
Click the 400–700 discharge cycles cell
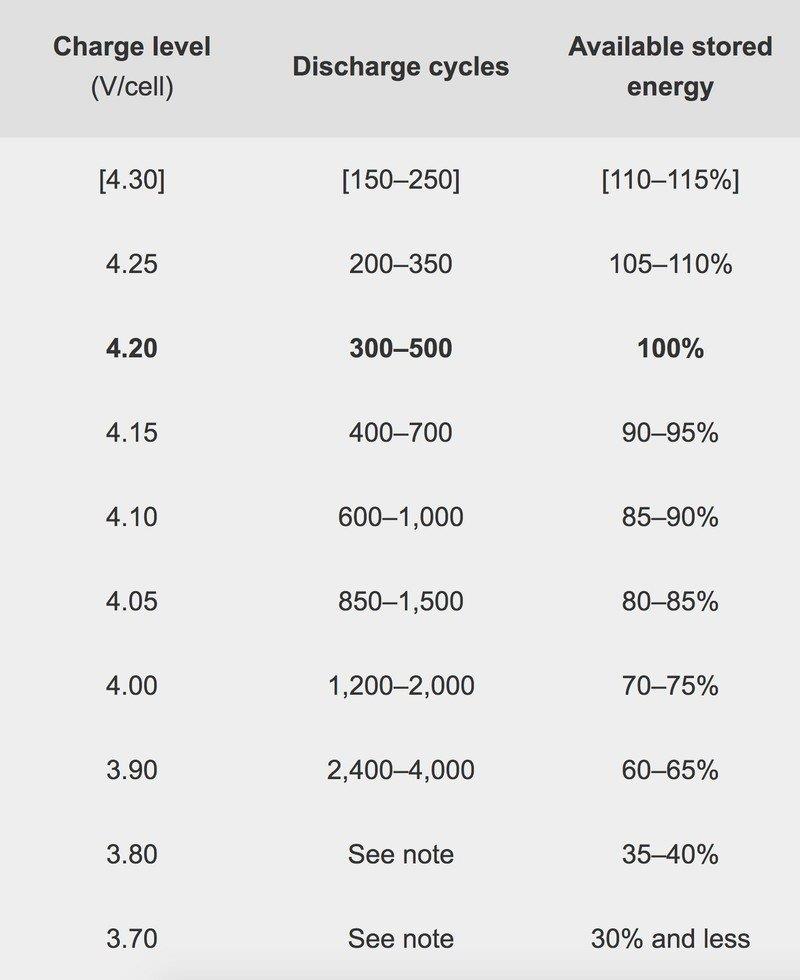[x=400, y=433]
